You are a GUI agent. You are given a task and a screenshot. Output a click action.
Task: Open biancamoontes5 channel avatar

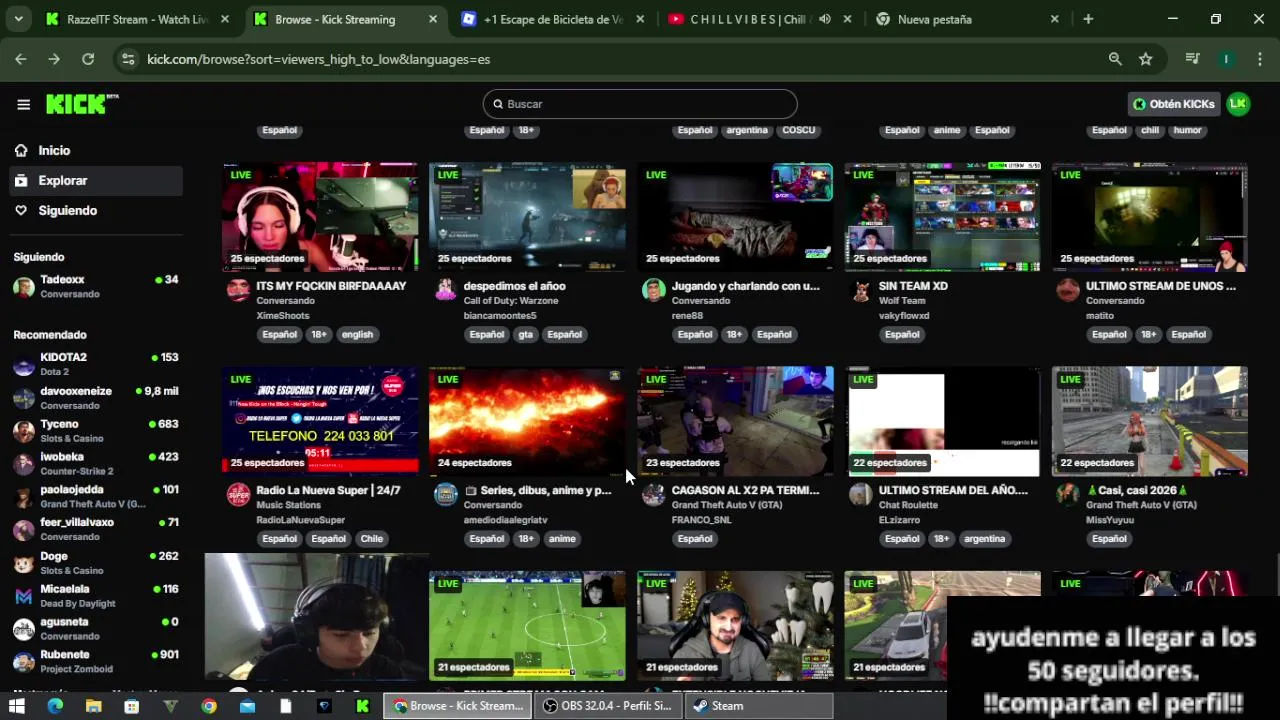pyautogui.click(x=446, y=290)
